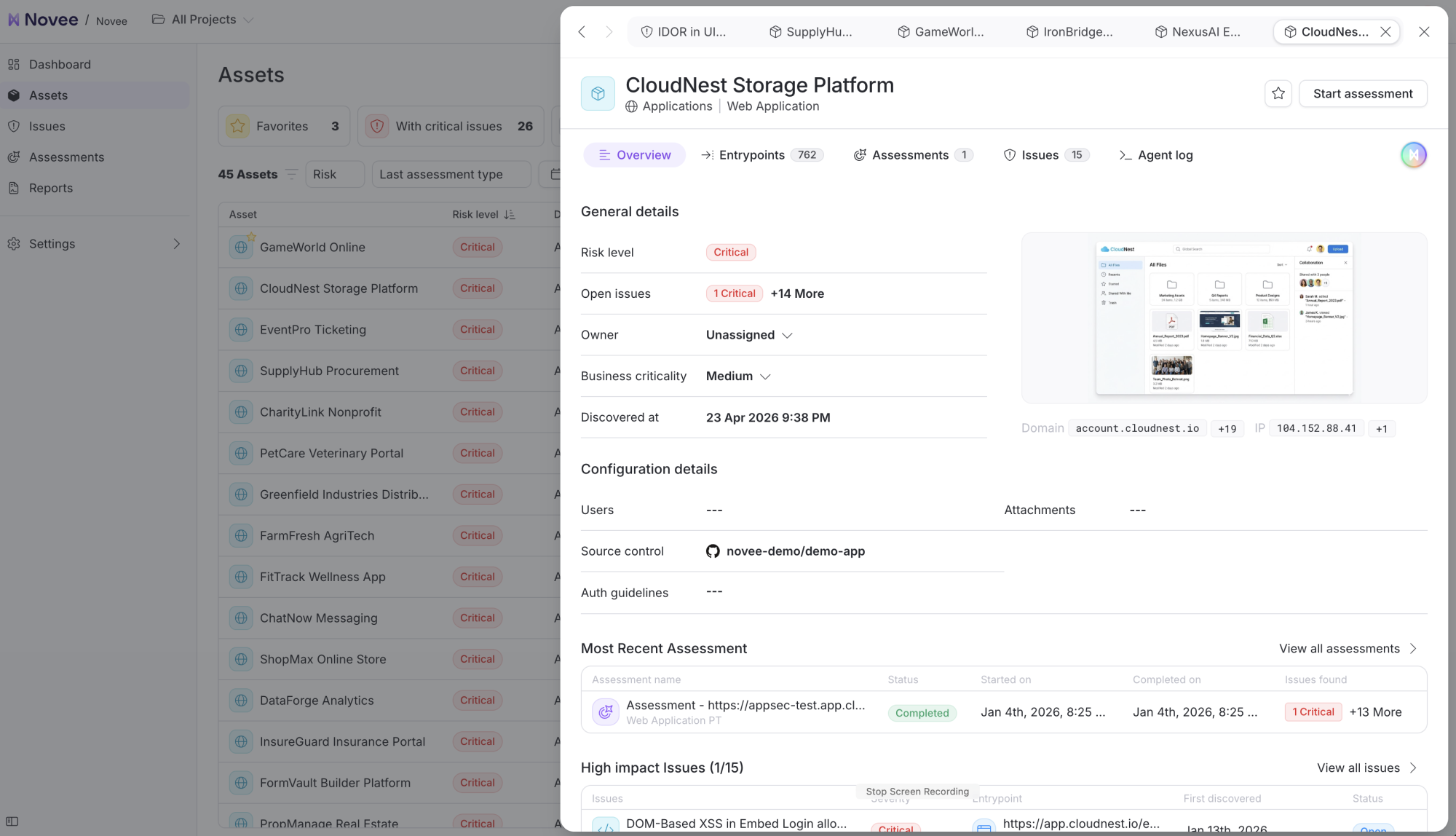
Task: Close the CloudNes... tab with its X
Action: tap(1385, 32)
